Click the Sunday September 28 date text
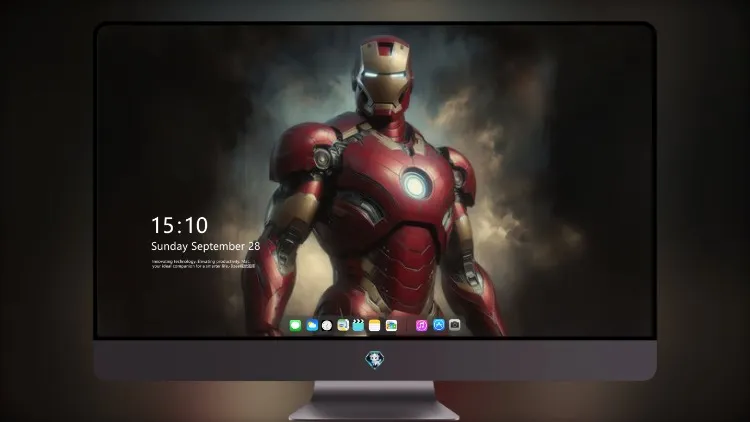This screenshot has width=750, height=422. (206, 246)
